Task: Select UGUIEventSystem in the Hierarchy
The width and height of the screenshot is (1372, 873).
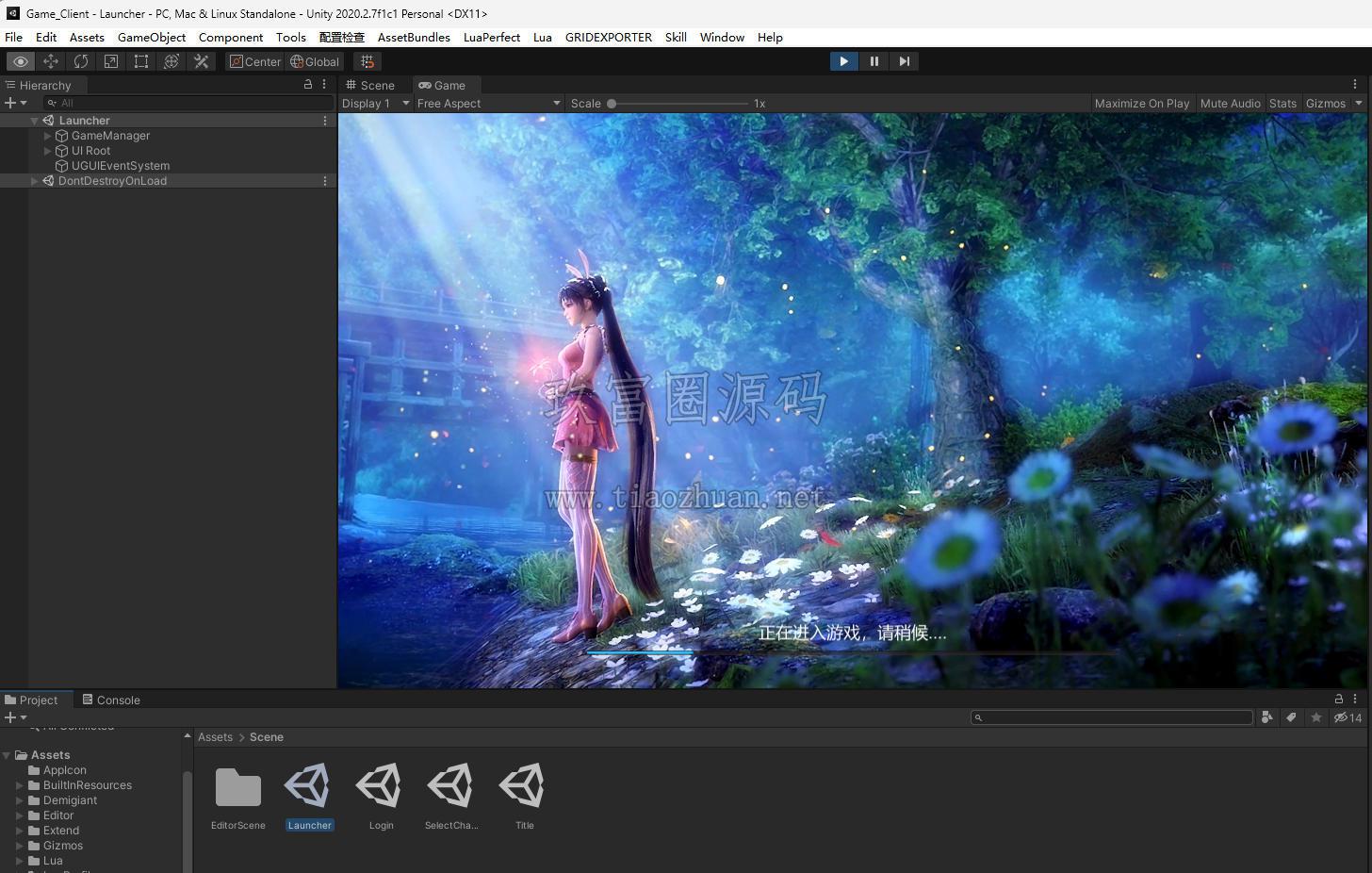Action: (x=121, y=166)
